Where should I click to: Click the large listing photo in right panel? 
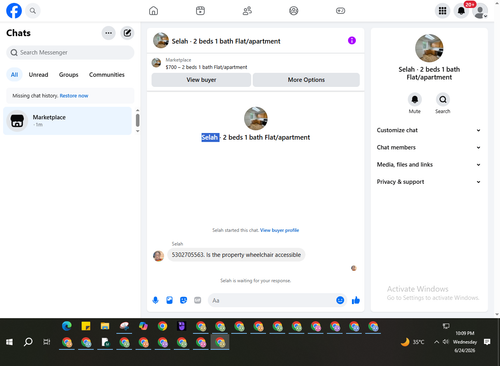point(429,48)
